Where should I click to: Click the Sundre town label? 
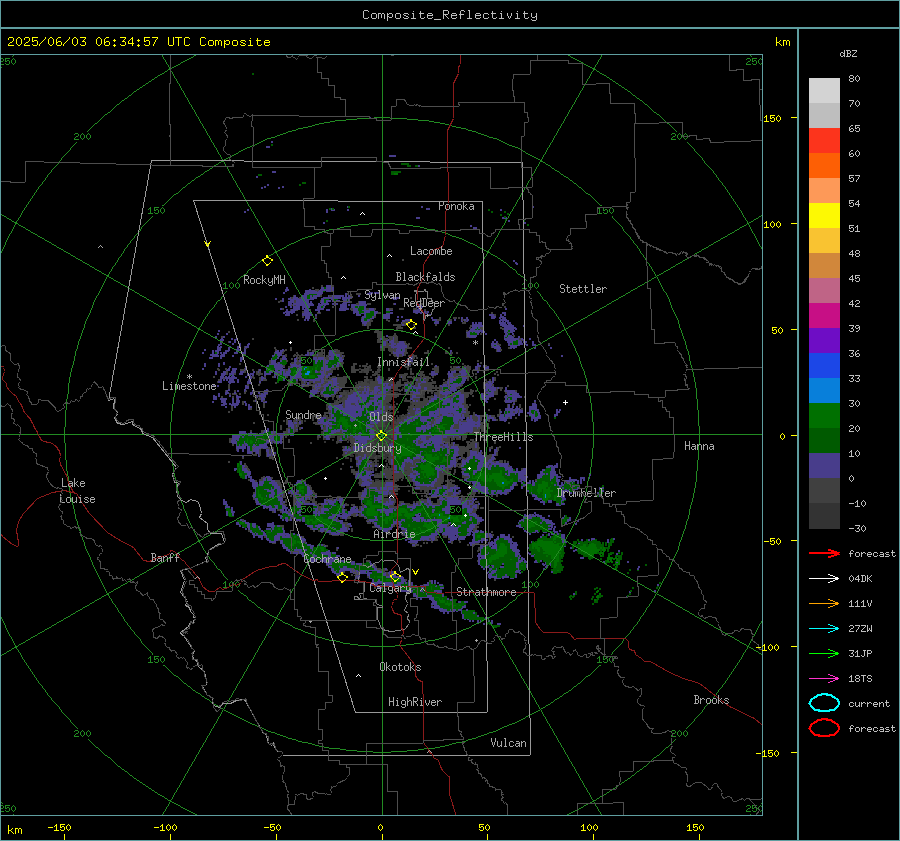coord(303,414)
